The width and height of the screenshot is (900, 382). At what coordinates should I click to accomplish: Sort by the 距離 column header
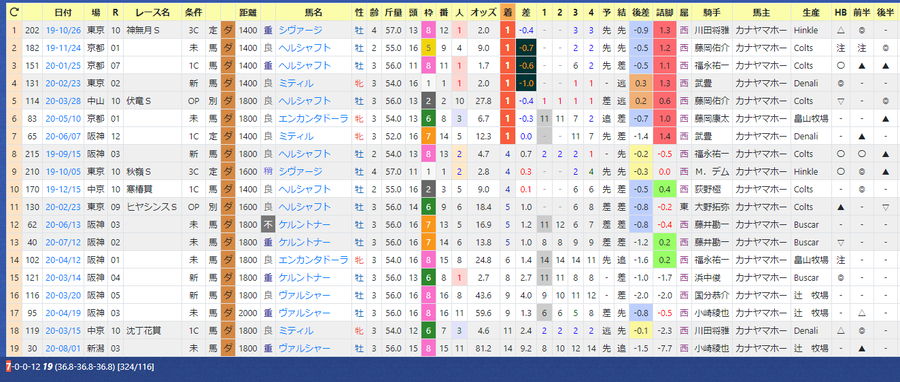click(x=249, y=12)
